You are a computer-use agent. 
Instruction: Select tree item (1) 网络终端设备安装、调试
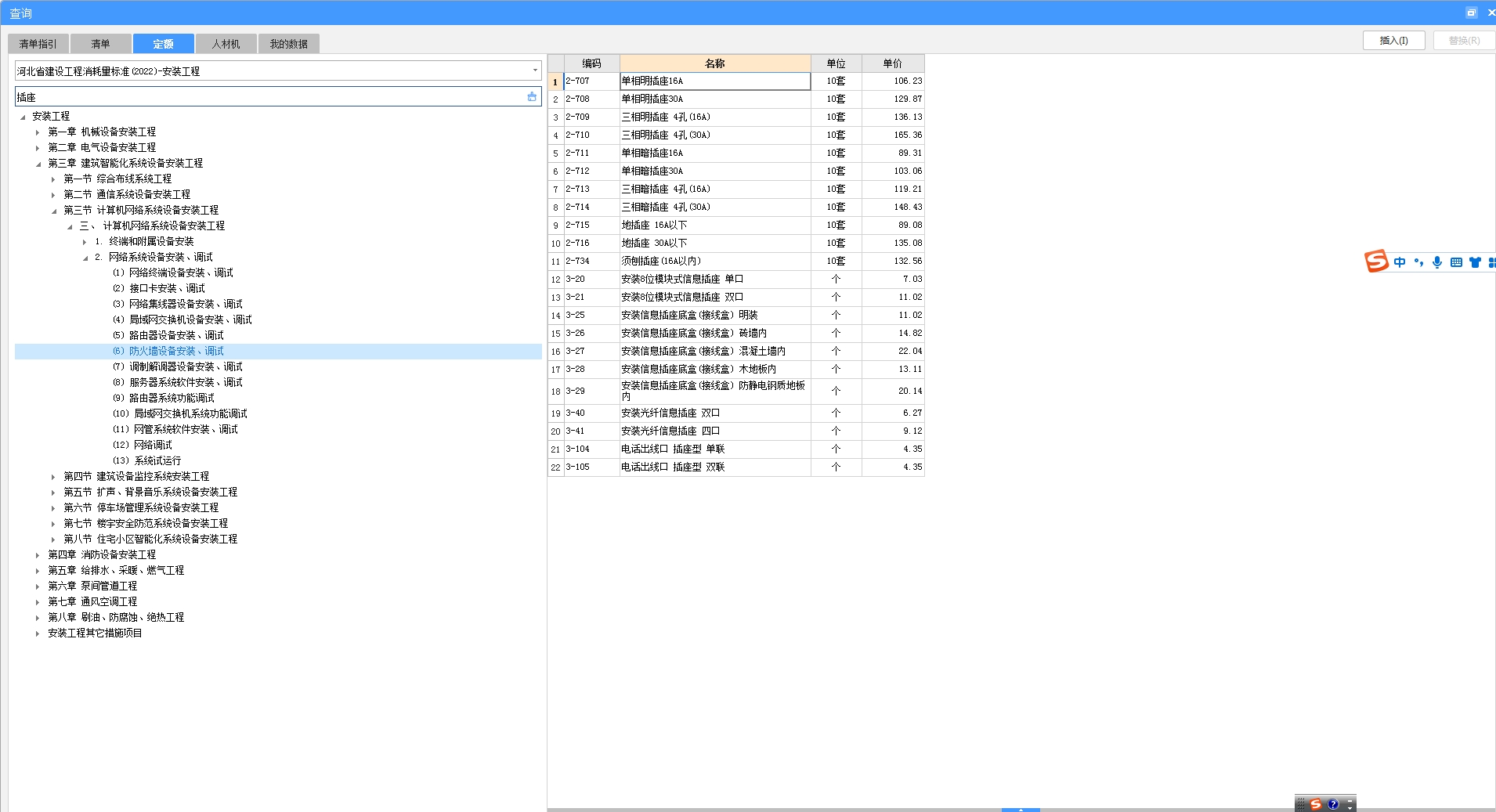pyautogui.click(x=173, y=272)
